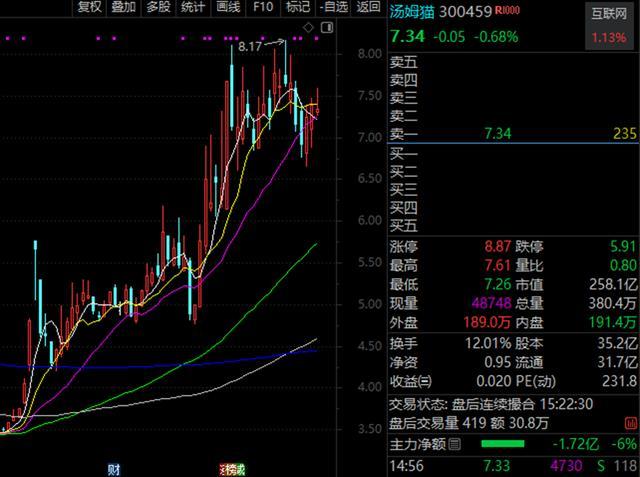
Task: Click the 榜 marker at chart bottom
Action: coord(232,470)
